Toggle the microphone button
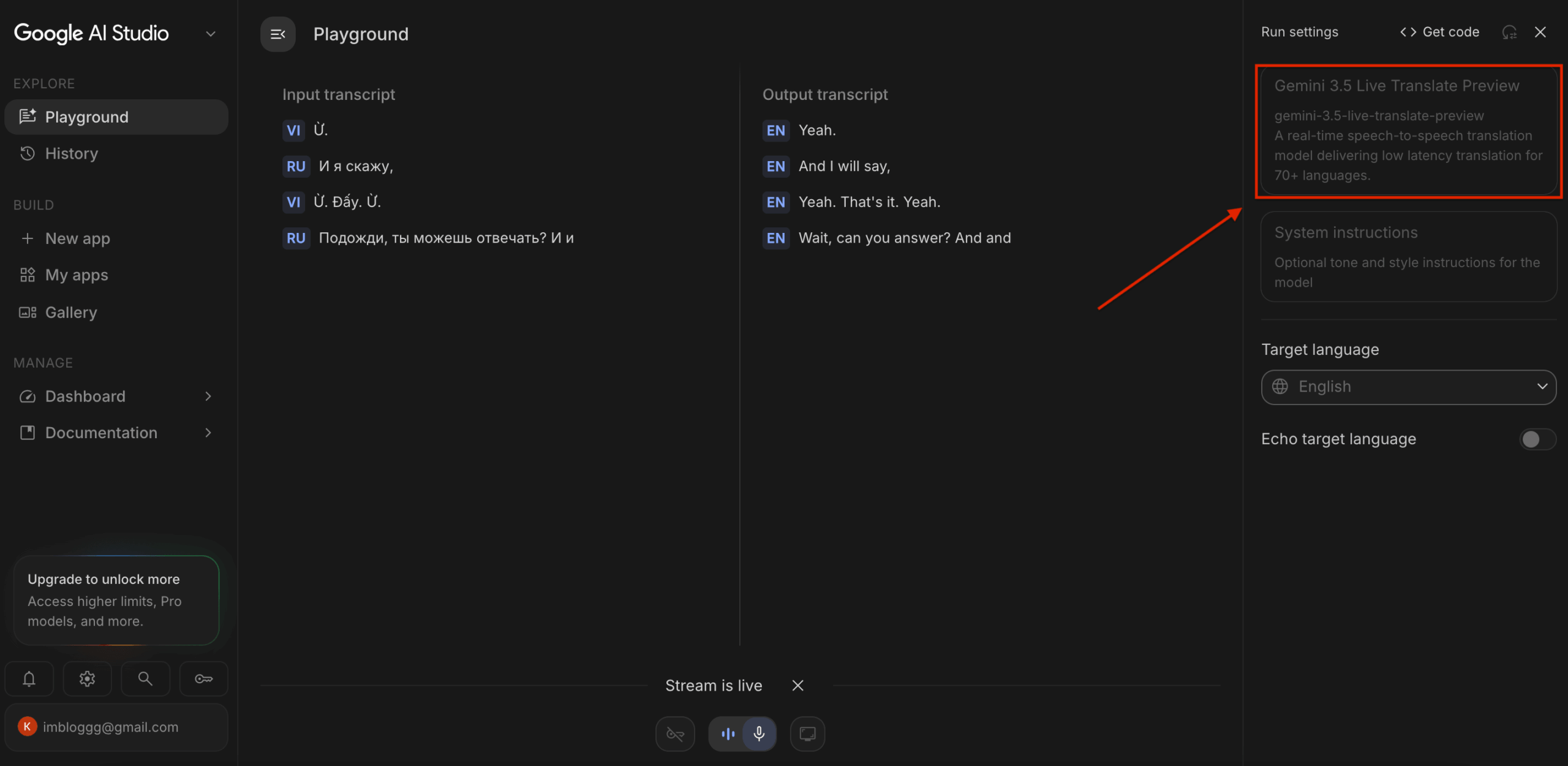This screenshot has height=766, width=1568. click(x=759, y=734)
